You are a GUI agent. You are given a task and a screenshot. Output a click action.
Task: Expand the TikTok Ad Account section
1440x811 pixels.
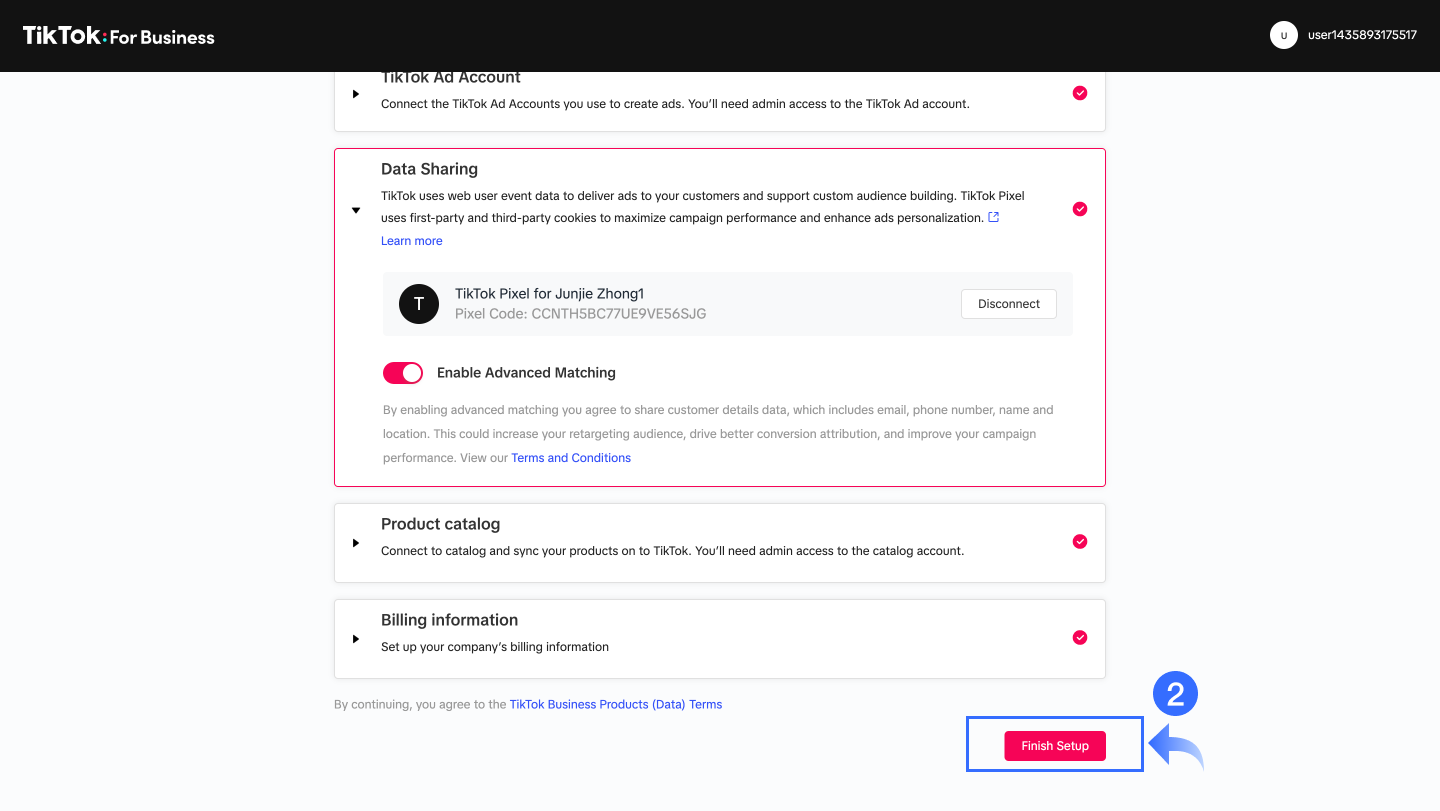[356, 94]
